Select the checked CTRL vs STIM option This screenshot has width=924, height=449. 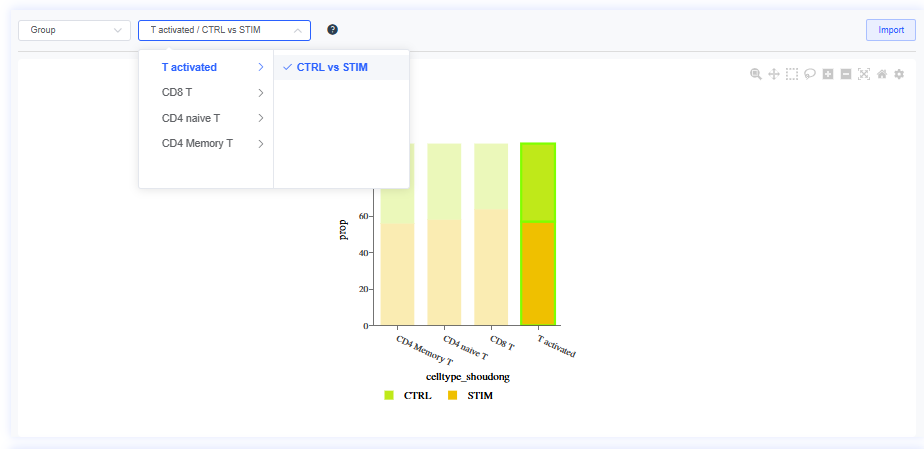tap(332, 68)
